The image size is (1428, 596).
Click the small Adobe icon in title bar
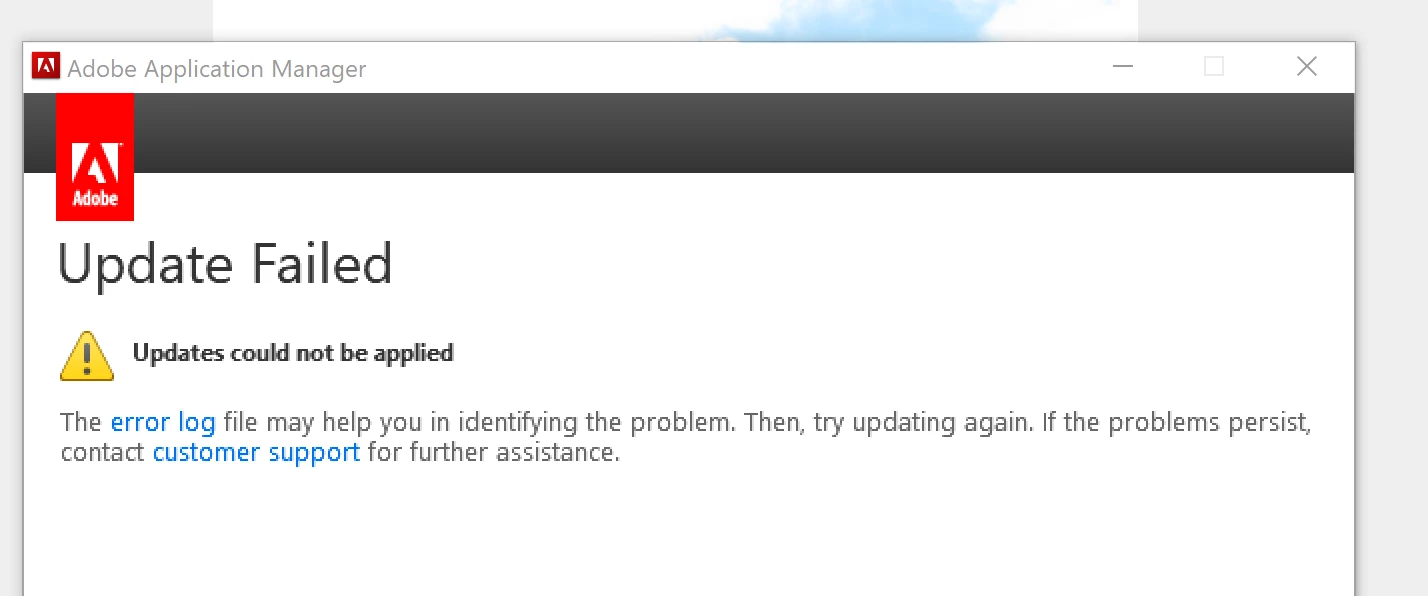click(45, 66)
